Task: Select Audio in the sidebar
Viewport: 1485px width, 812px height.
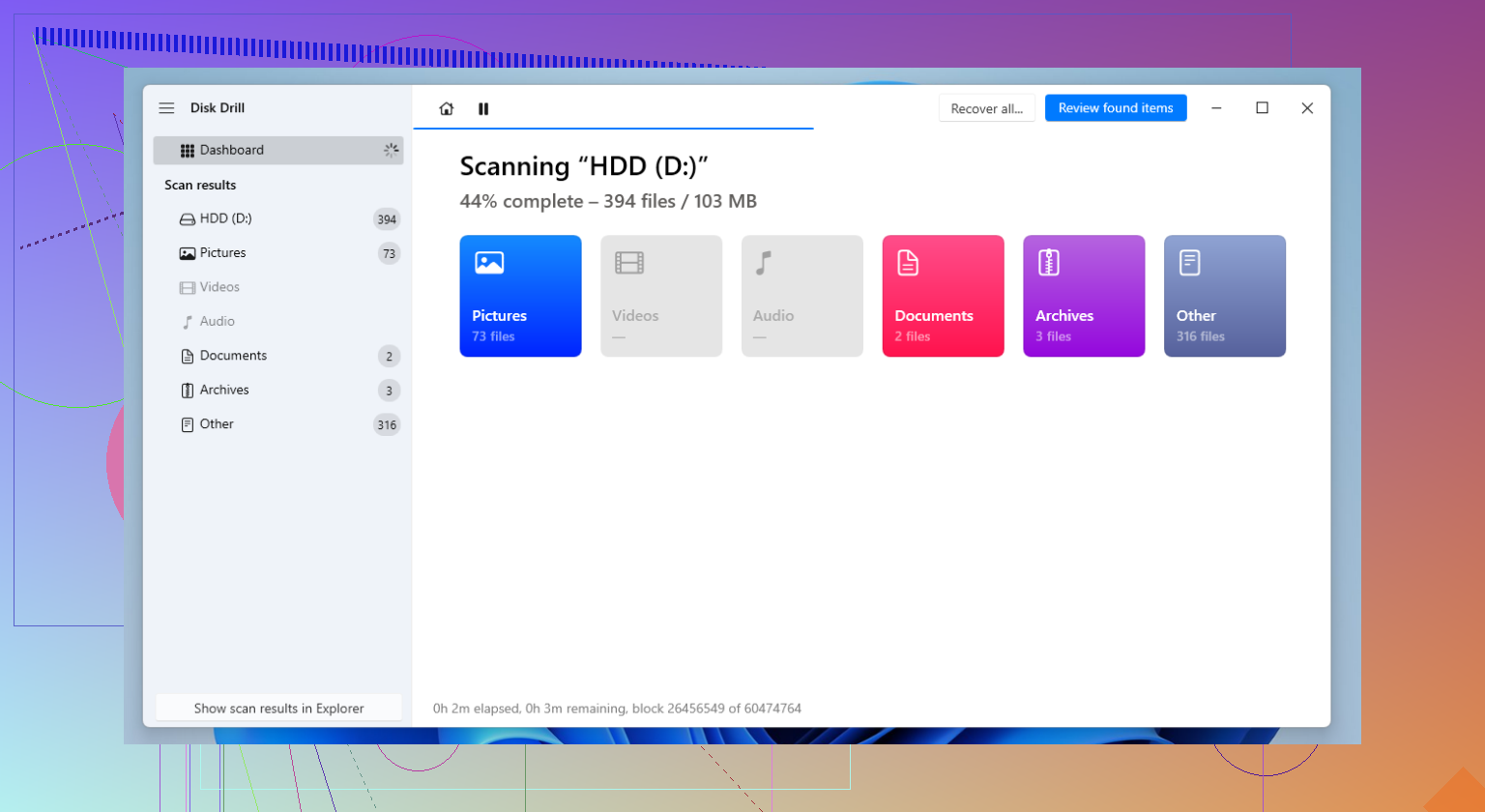Action: click(278, 322)
